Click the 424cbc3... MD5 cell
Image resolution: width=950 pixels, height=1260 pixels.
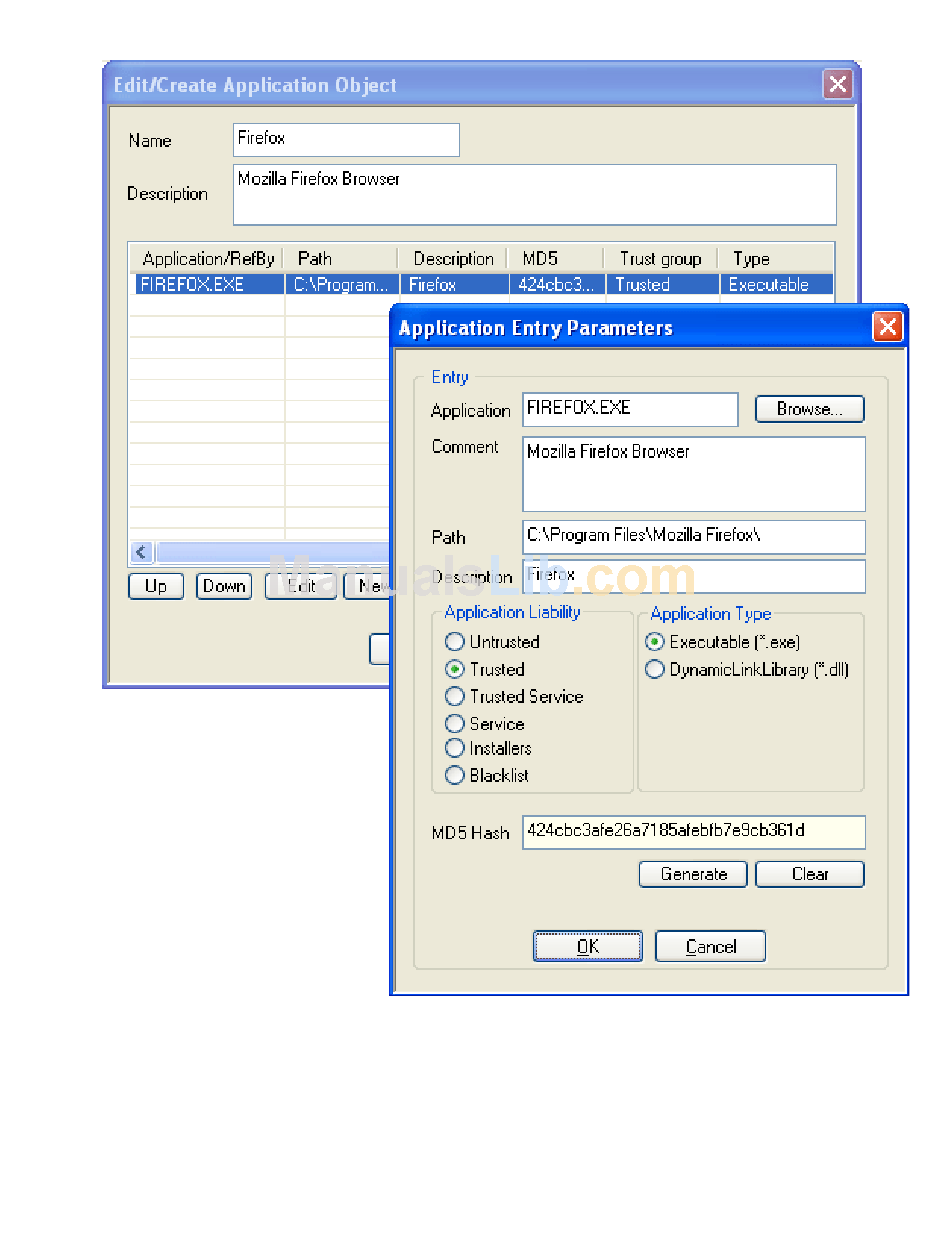pyautogui.click(x=558, y=285)
